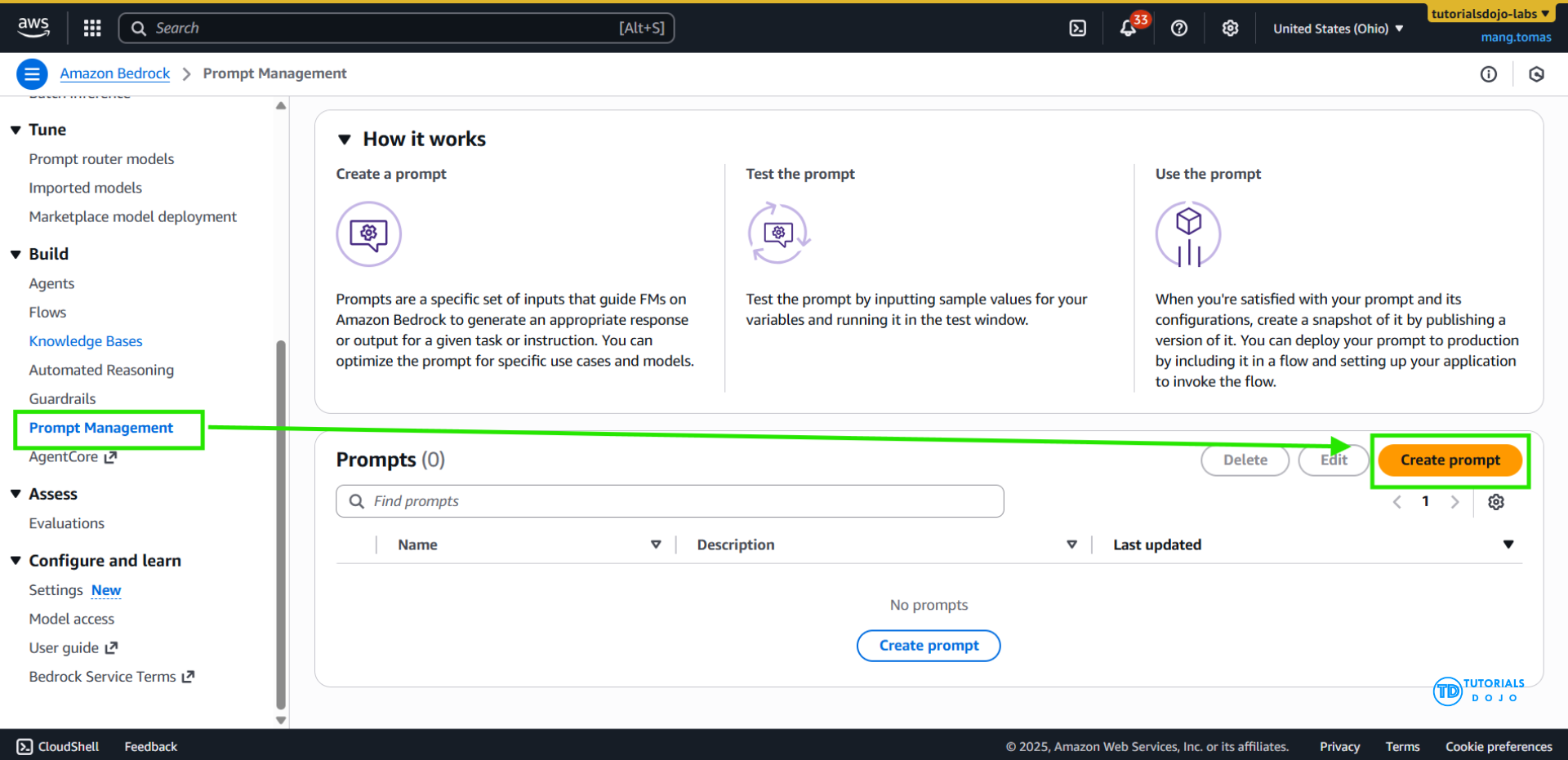This screenshot has height=760, width=1568.
Task: Click the AWS logo
Action: pyautogui.click(x=33, y=27)
